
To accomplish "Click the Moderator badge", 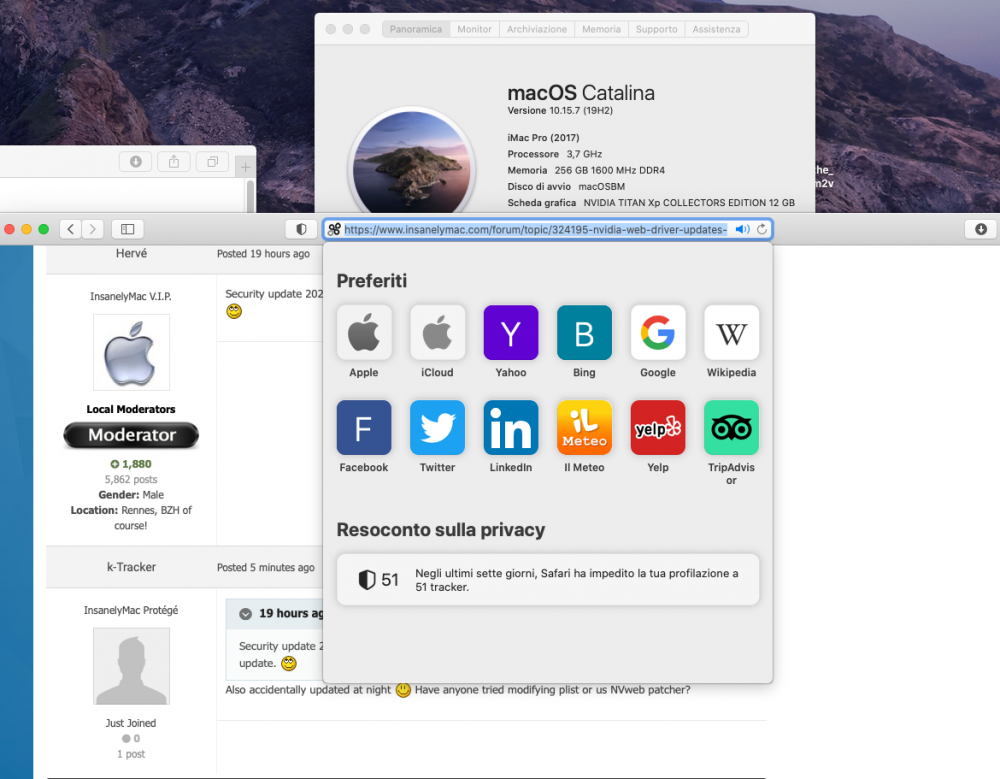I will [x=131, y=435].
